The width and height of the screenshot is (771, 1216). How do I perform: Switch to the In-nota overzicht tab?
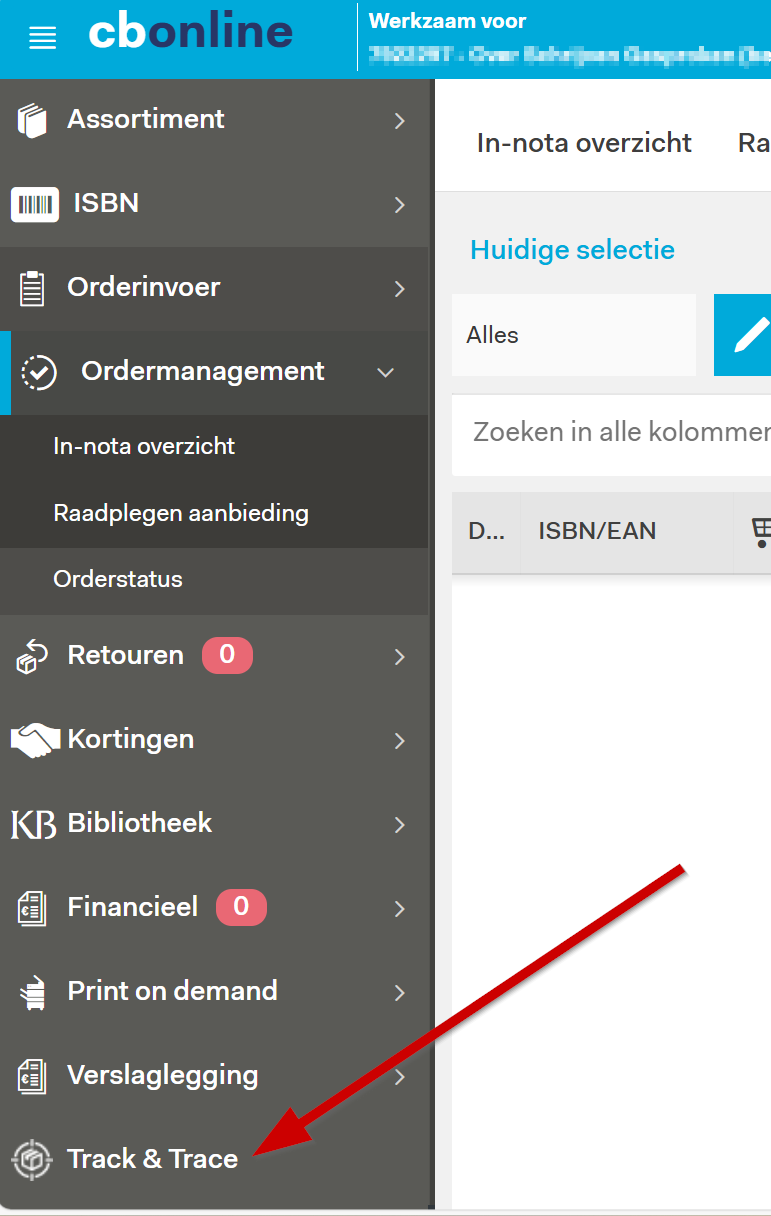coord(584,143)
